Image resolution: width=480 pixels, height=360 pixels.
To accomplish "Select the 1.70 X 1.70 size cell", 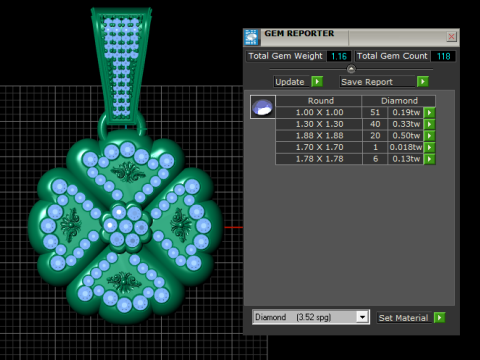I will point(319,147).
